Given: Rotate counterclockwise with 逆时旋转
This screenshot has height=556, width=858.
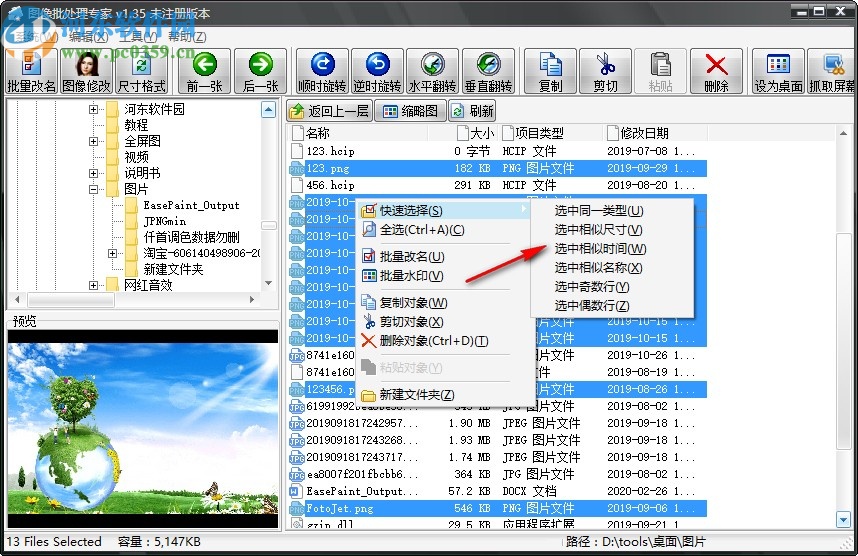Looking at the screenshot, I should click(x=378, y=72).
